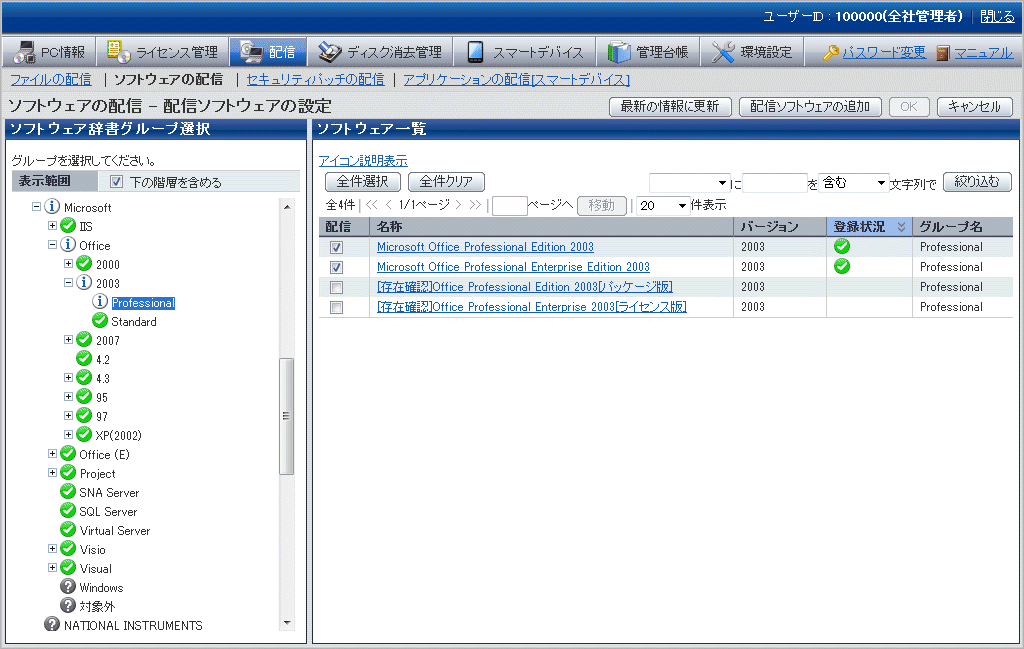The height and width of the screenshot is (649, 1024).
Task: Open the ディスク消去管理 tab
Action: point(381,52)
